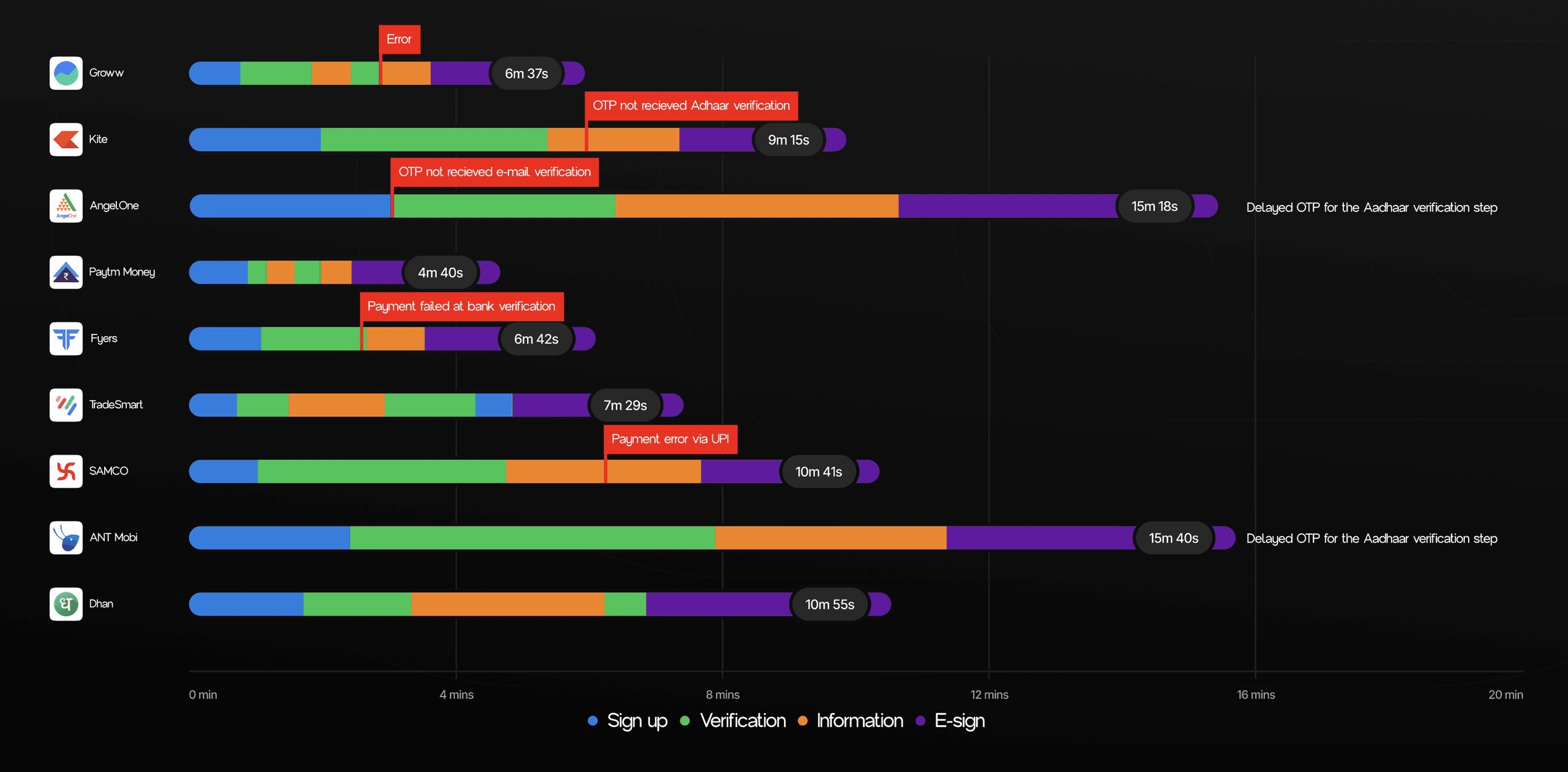This screenshot has width=1568, height=772.
Task: Click the "Verification" legend label
Action: click(x=743, y=721)
